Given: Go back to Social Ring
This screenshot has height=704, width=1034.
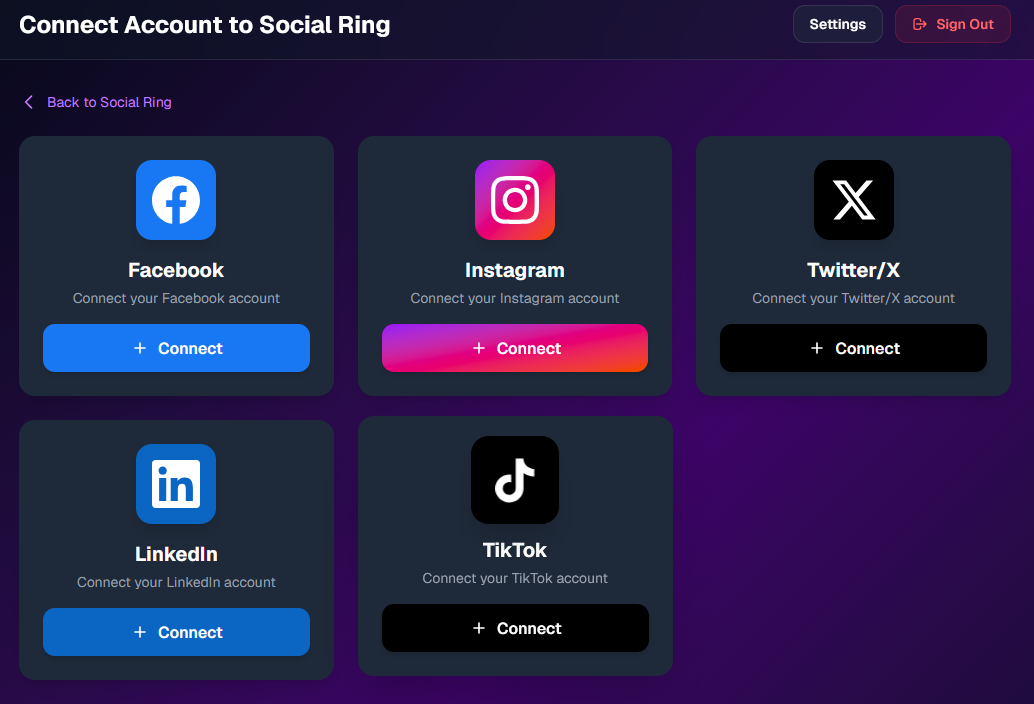Looking at the screenshot, I should point(97,101).
